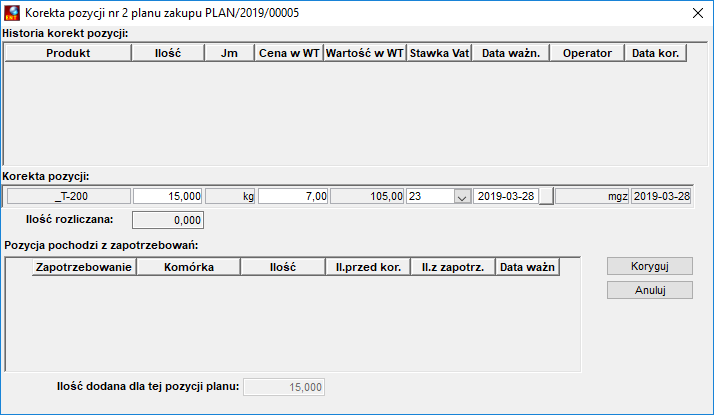Screen dimensions: 714x415
Task: Click the Korekta pozycji section label
Action: 46,176
